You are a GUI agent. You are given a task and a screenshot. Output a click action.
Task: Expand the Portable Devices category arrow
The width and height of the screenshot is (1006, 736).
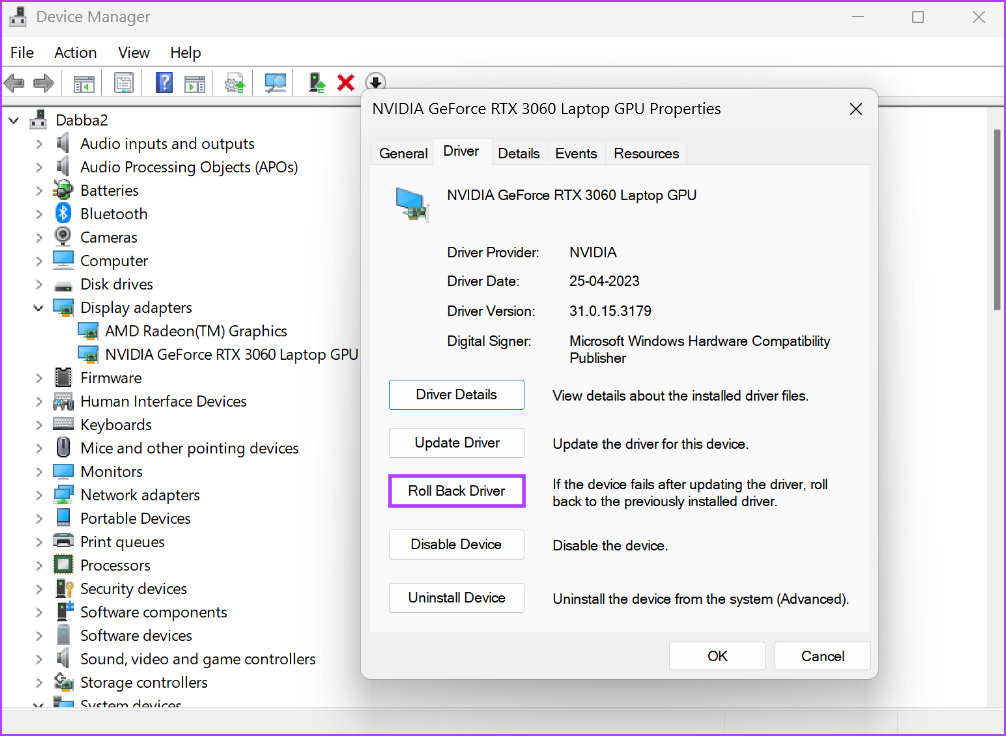[38, 518]
